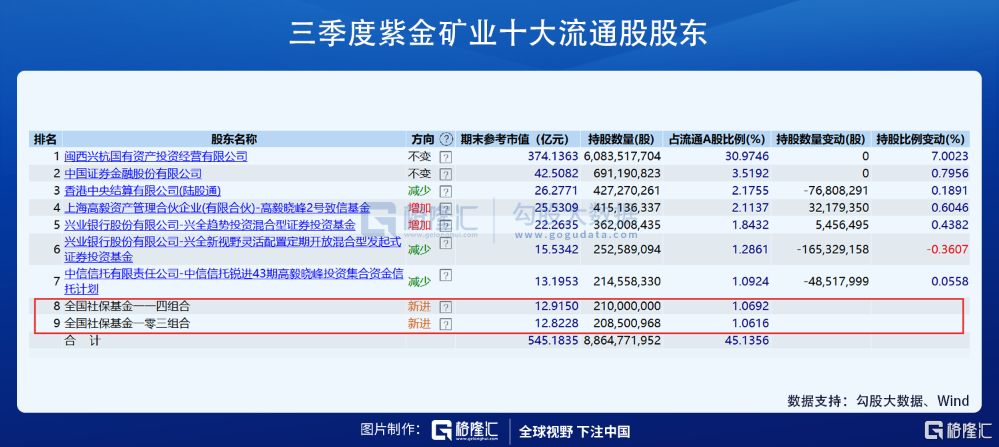Click 减少 in the 中信信托 row

click(x=419, y=281)
